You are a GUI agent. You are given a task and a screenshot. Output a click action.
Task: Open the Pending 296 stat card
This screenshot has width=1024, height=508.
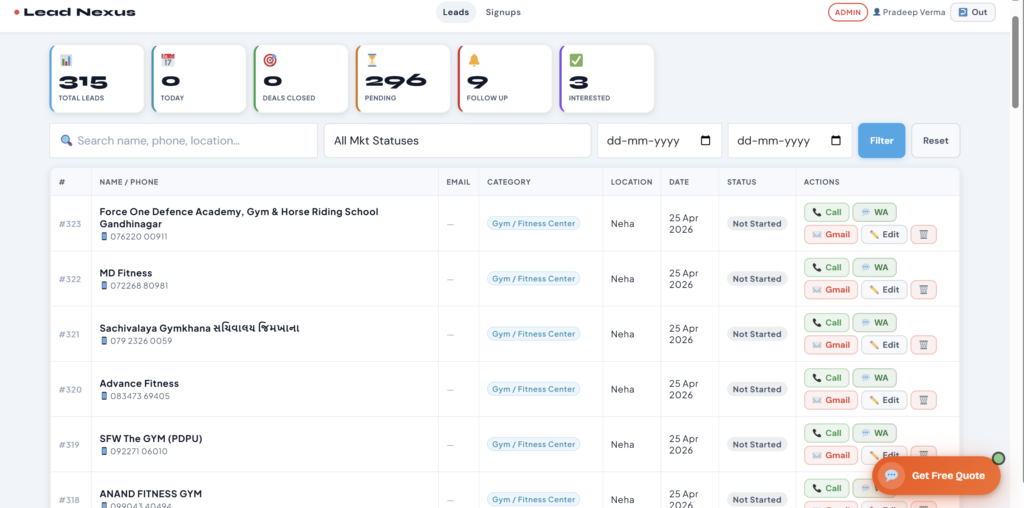coord(402,78)
